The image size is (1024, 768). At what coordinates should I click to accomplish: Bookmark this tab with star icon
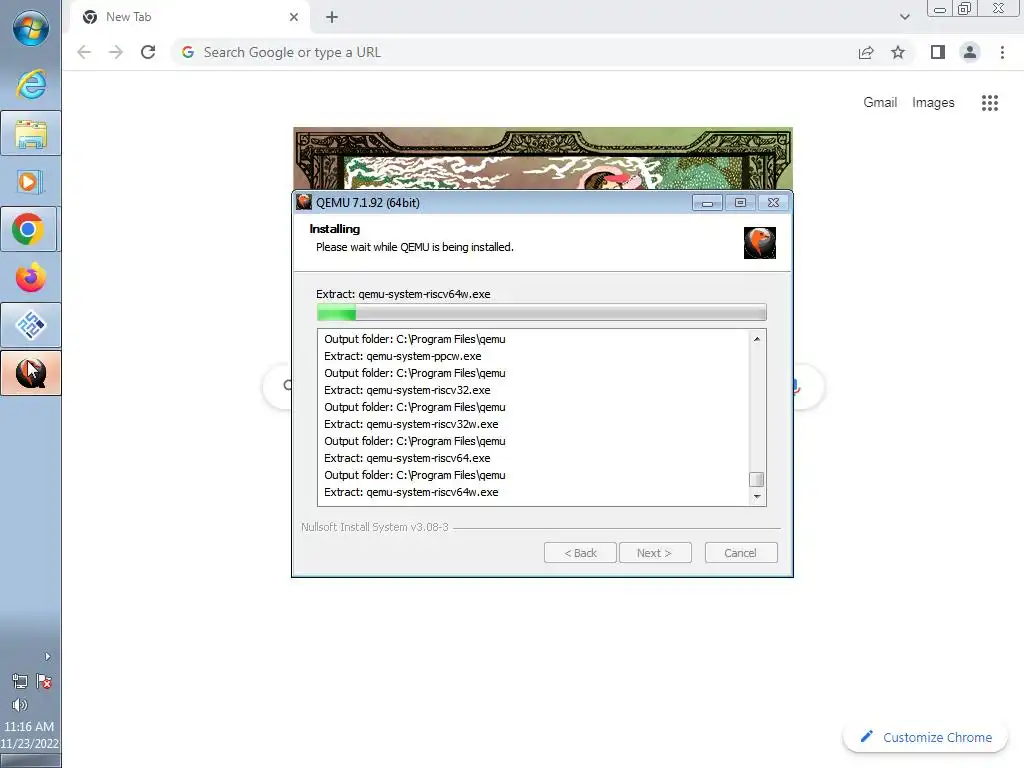point(898,52)
